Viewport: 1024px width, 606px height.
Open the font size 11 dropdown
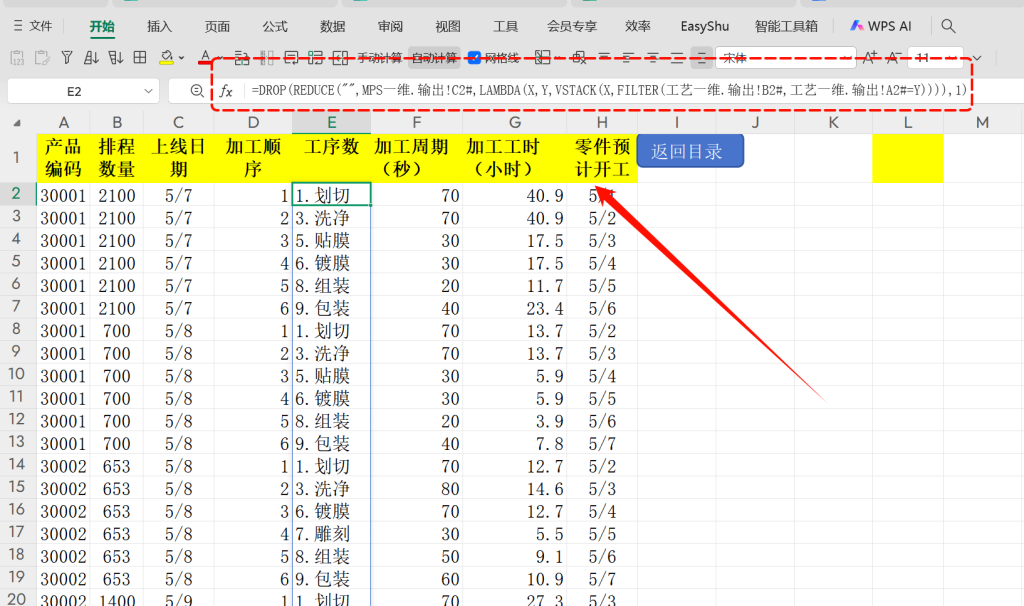click(954, 58)
